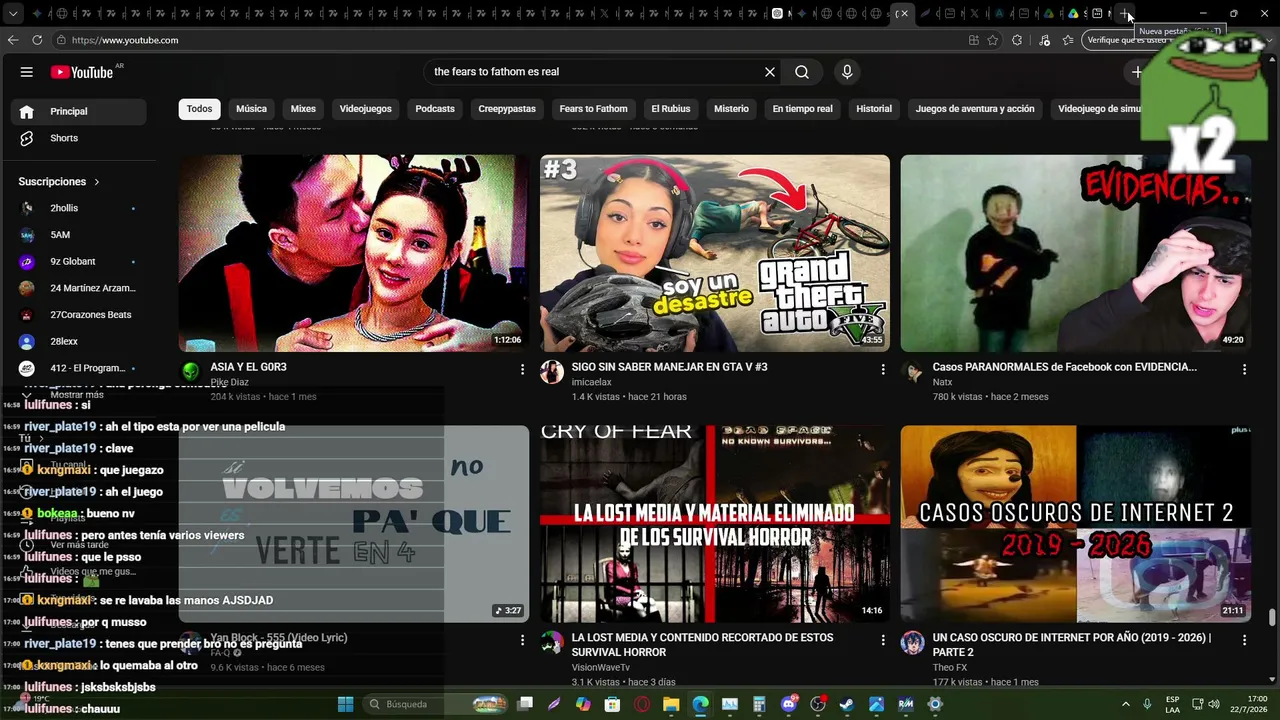Open Microsoft Edge from the taskbar
This screenshot has height=720, width=1280.
pos(700,704)
